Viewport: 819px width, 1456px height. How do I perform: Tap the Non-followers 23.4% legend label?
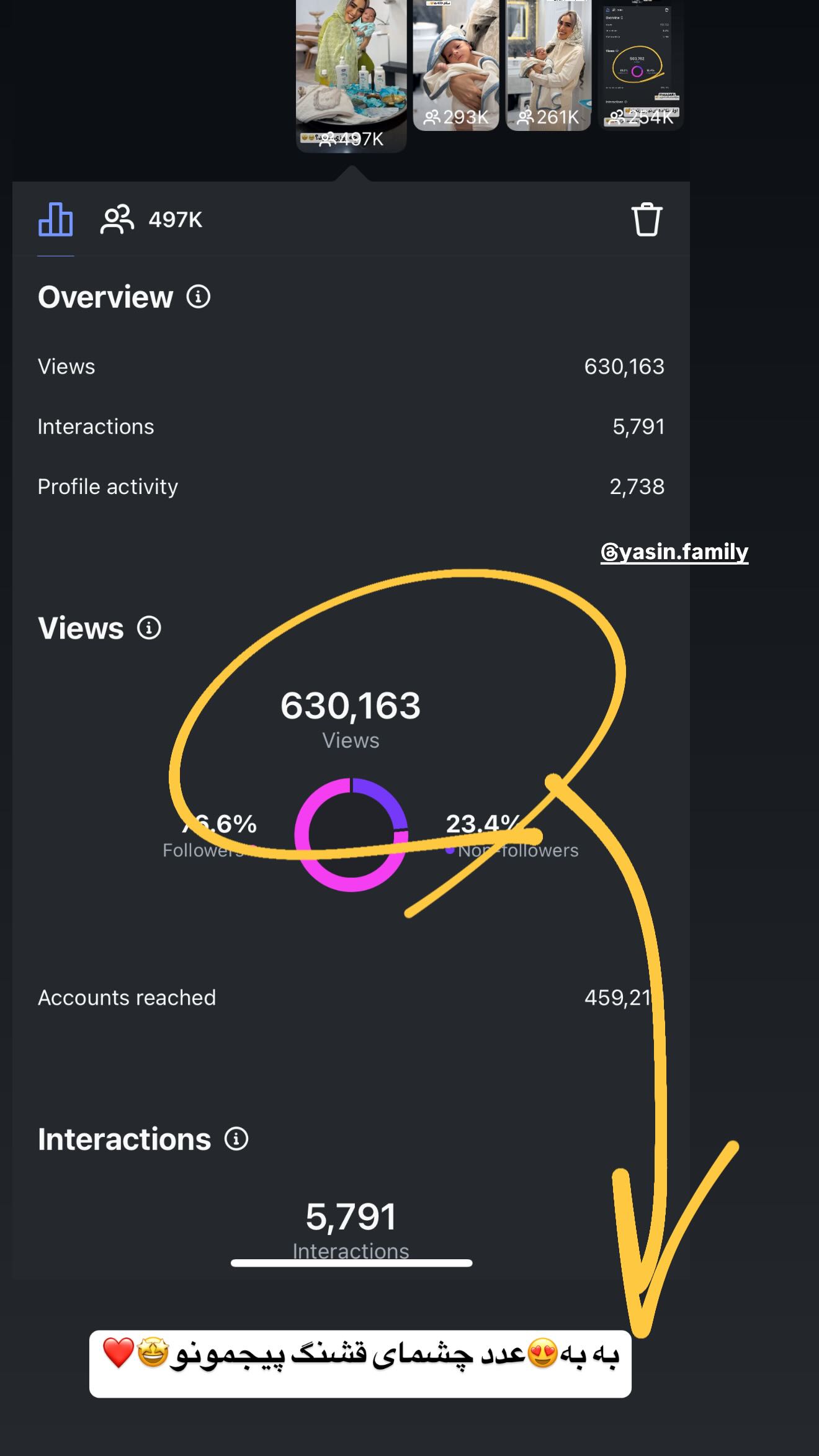512,836
